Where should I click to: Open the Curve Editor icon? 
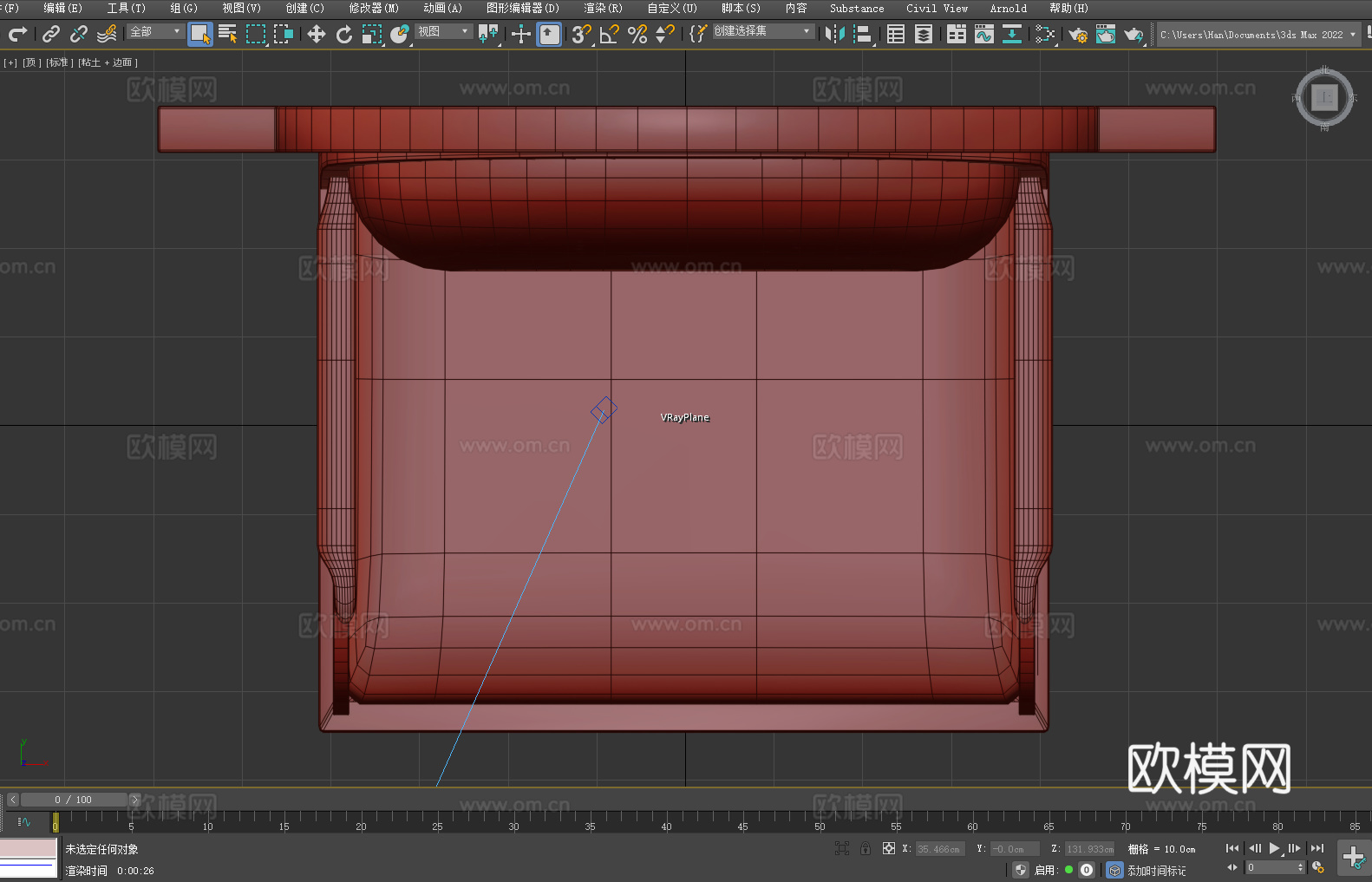point(984,34)
